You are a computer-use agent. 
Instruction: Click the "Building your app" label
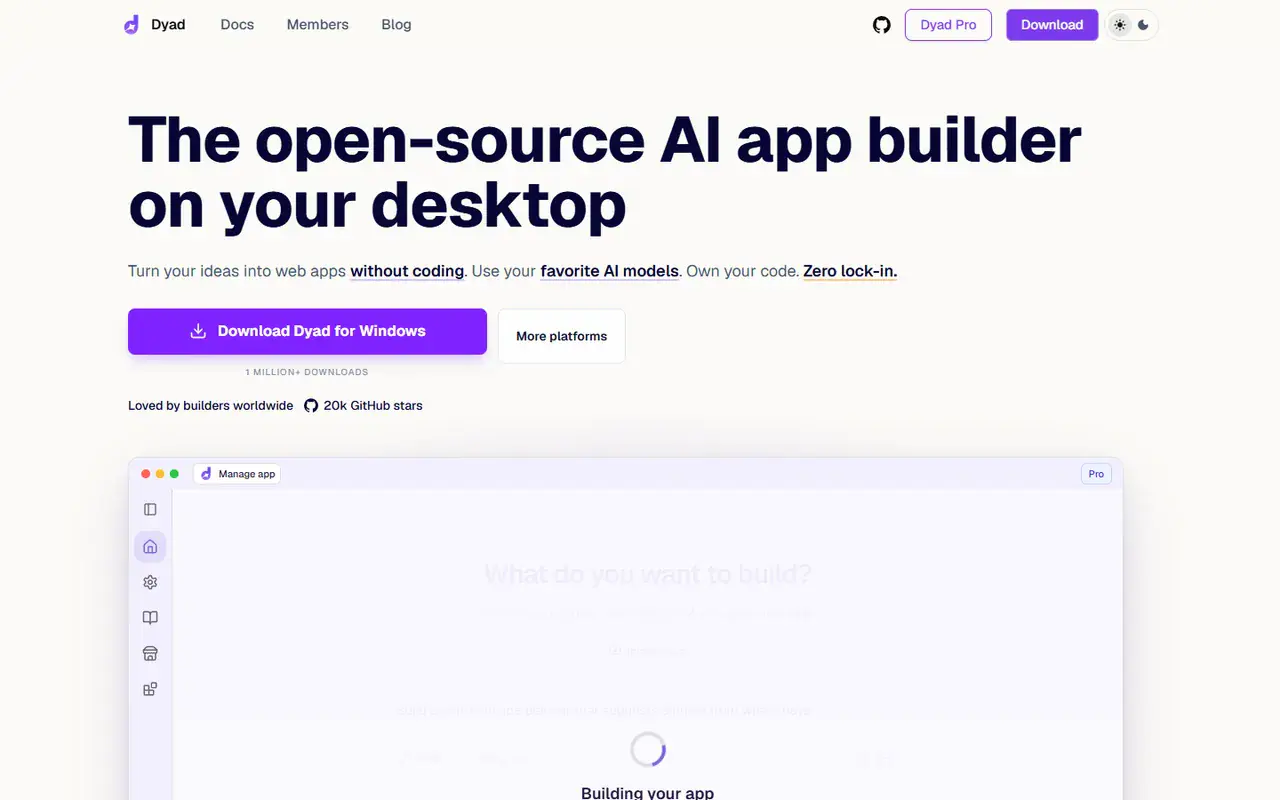(648, 792)
